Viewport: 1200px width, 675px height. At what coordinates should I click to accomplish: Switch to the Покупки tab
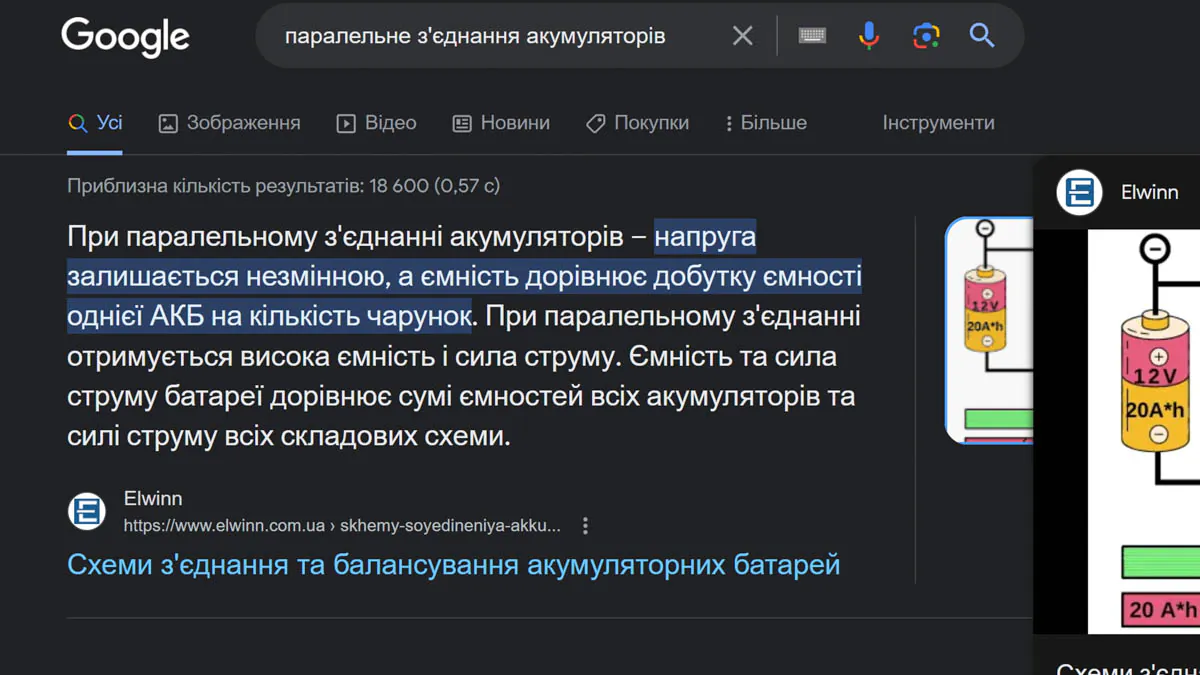point(637,123)
